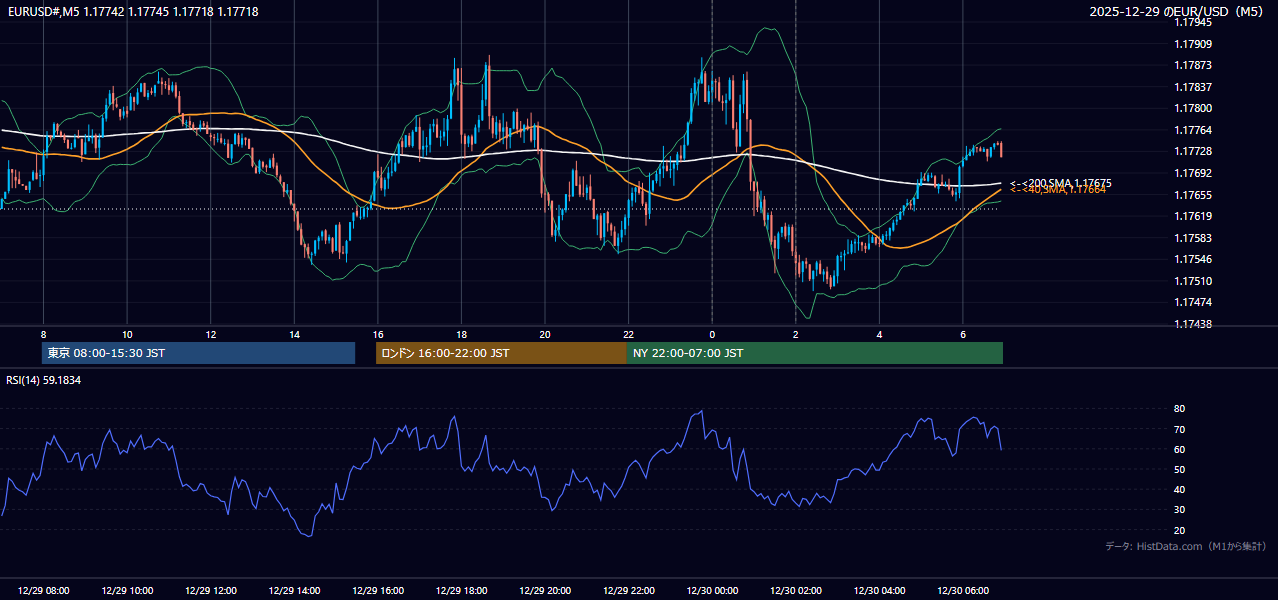Image resolution: width=1278 pixels, height=600 pixels.
Task: Click the 12/29 16:00 date label
Action: pos(378,591)
